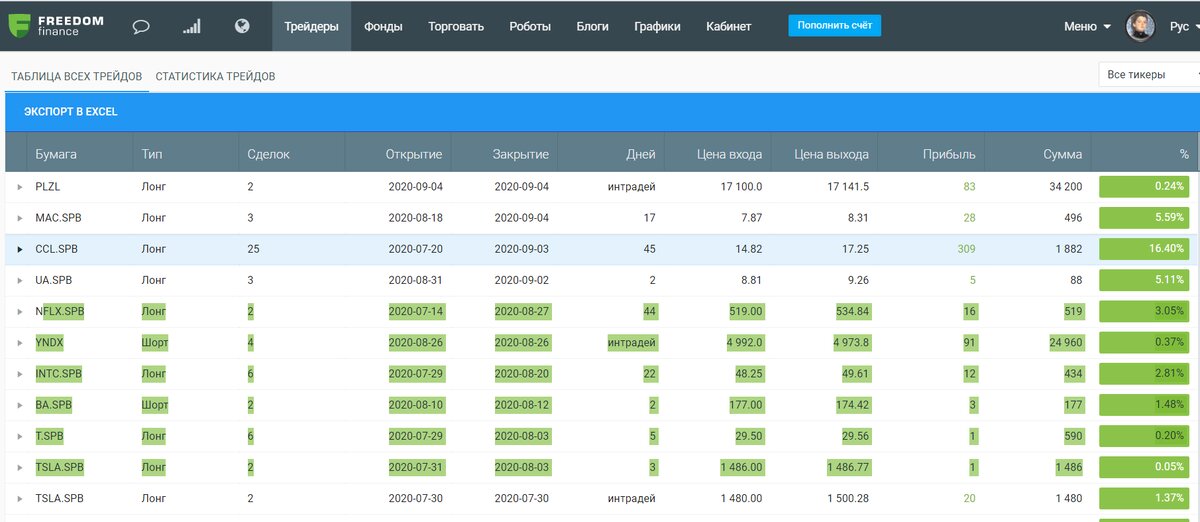Open the user avatar profile
Viewport: 1200px width, 522px height.
click(1140, 27)
